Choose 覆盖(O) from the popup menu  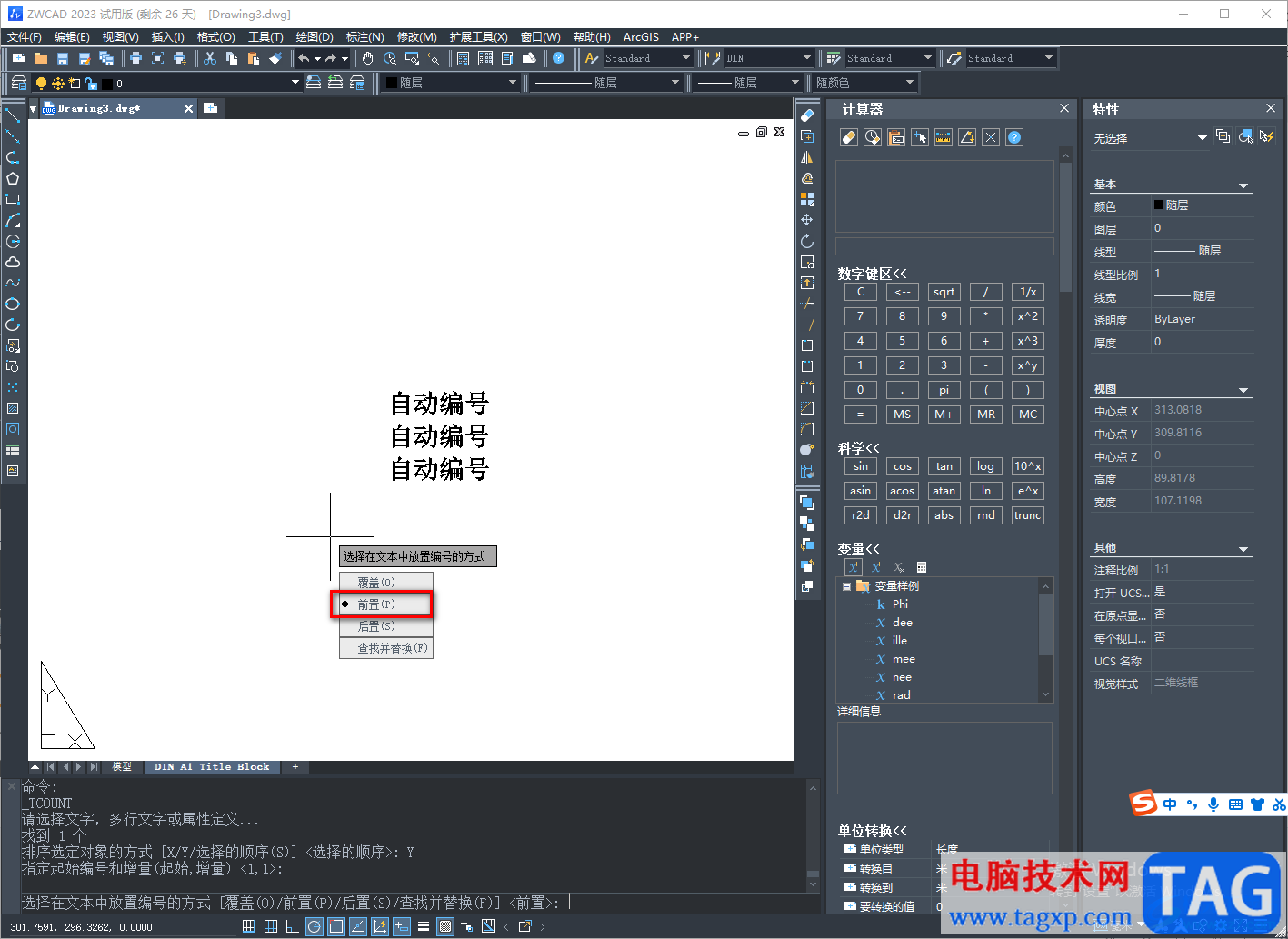tap(386, 583)
